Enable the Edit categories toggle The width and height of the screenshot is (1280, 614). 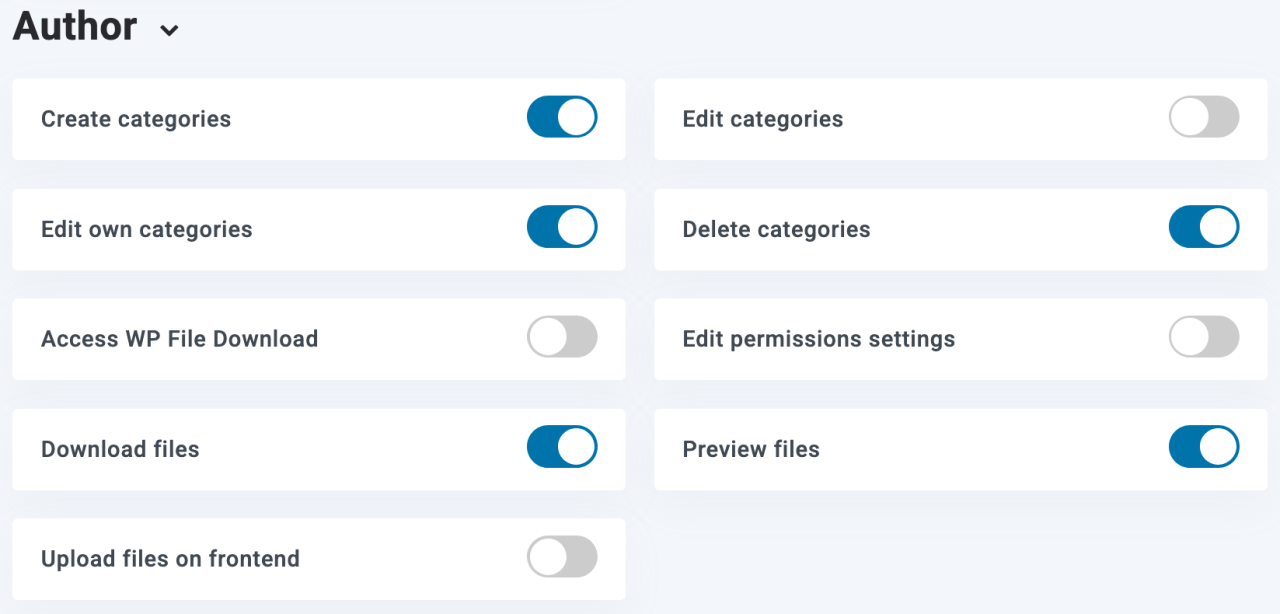pos(1204,117)
